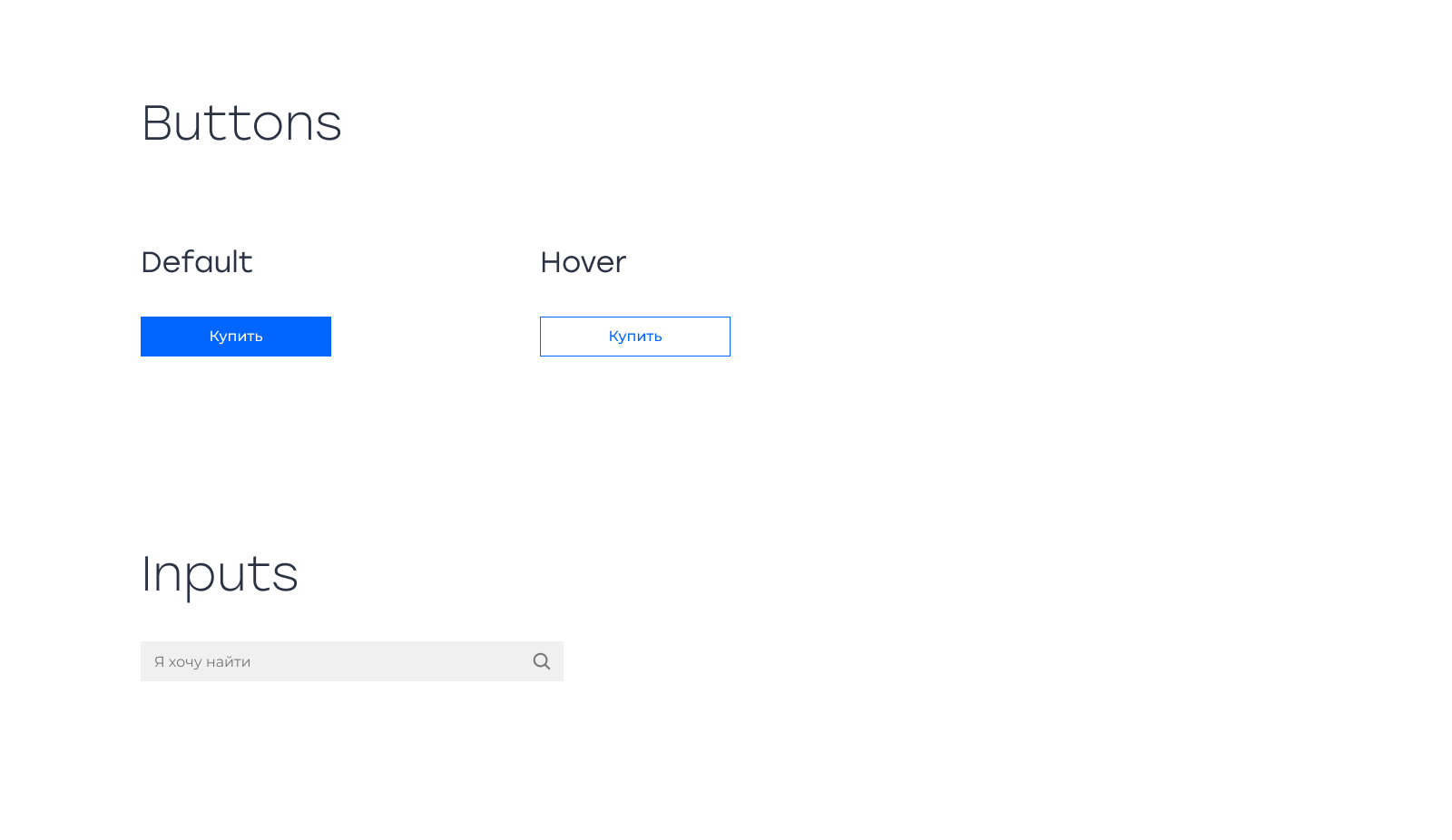Click the Я хочу найти input field

click(x=318, y=661)
